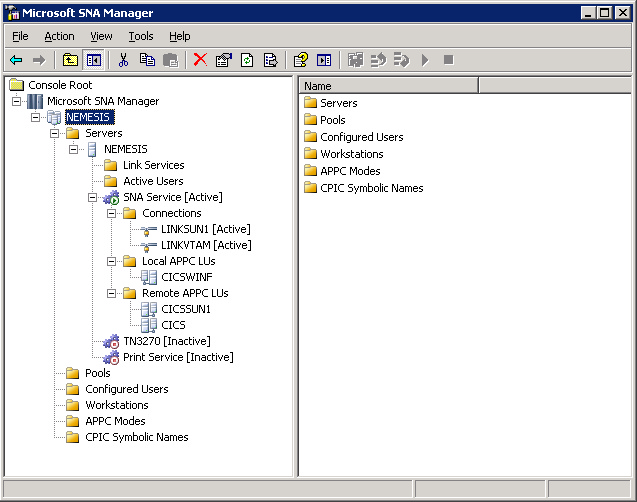Toggle the show/hide console tree button
This screenshot has width=637, height=502.
pos(93,60)
